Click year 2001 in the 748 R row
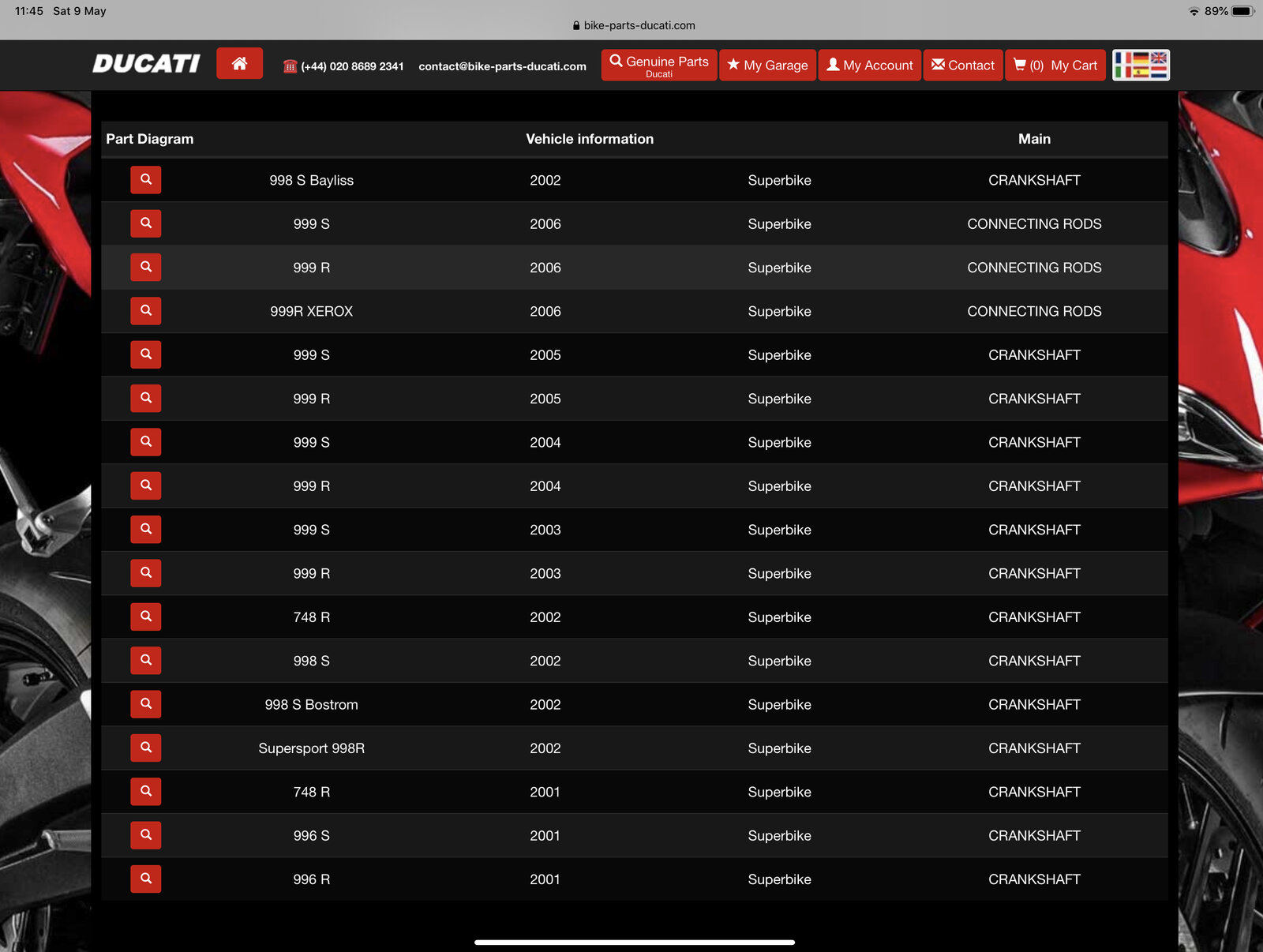 point(545,791)
